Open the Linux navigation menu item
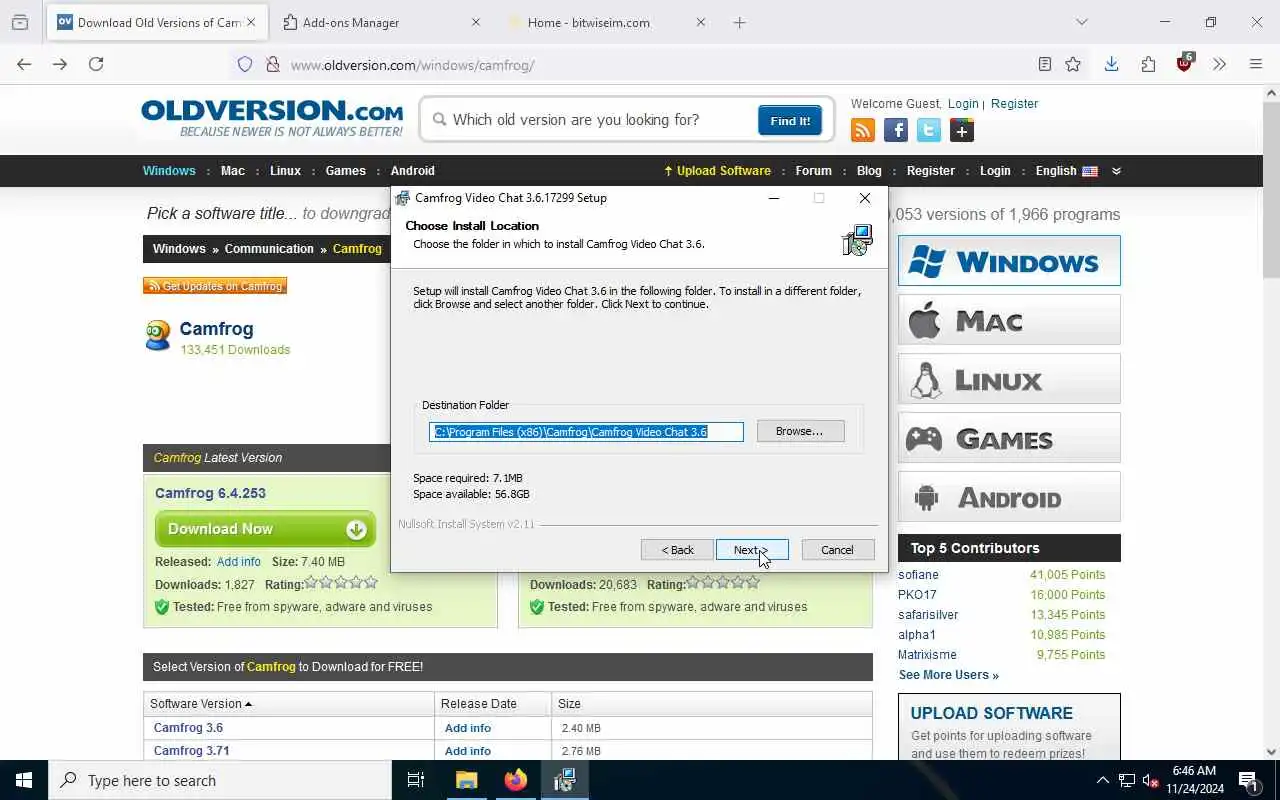The image size is (1280, 800). click(x=285, y=171)
